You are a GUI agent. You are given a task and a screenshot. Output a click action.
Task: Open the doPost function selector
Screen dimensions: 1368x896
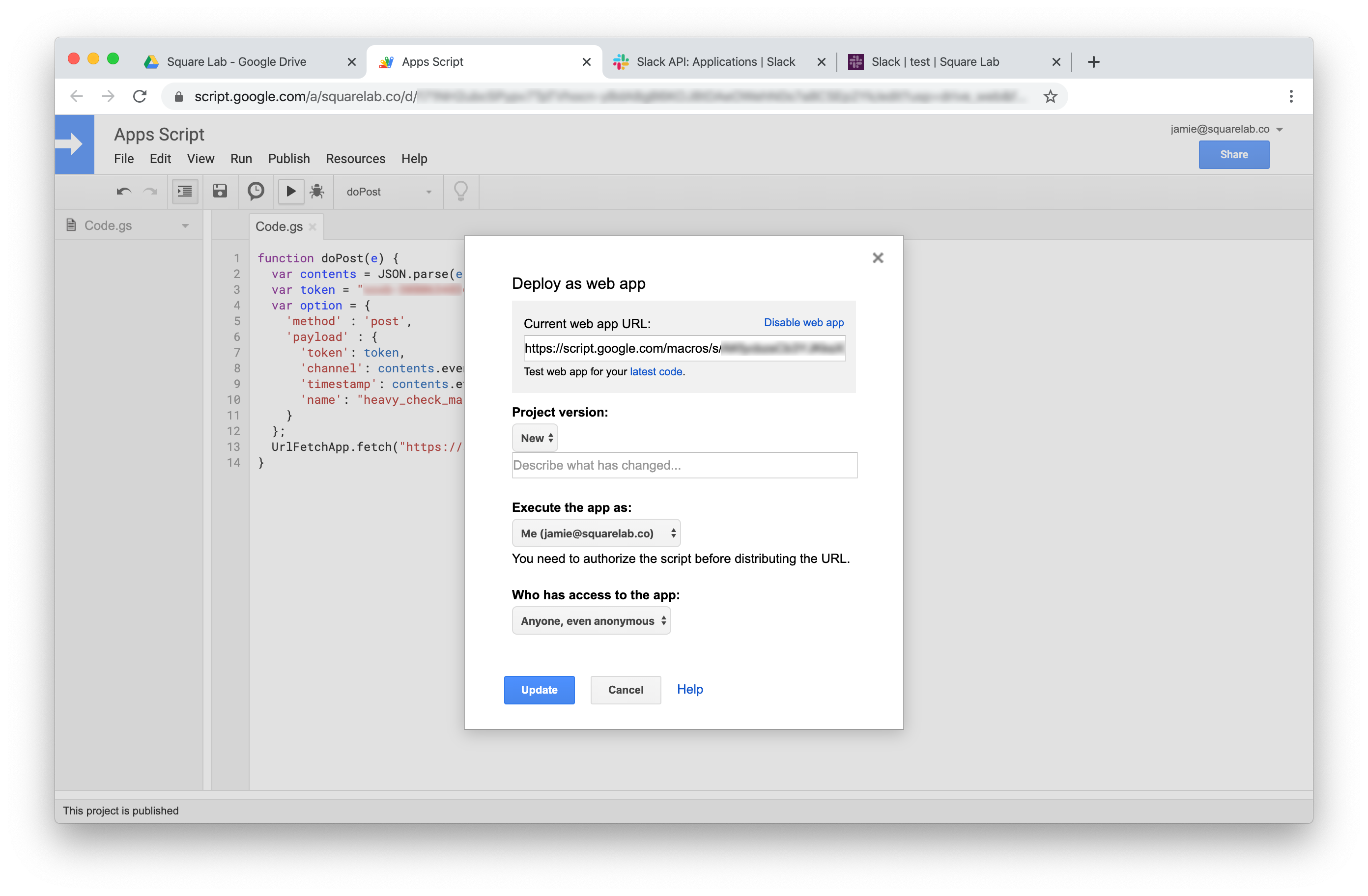pos(388,192)
